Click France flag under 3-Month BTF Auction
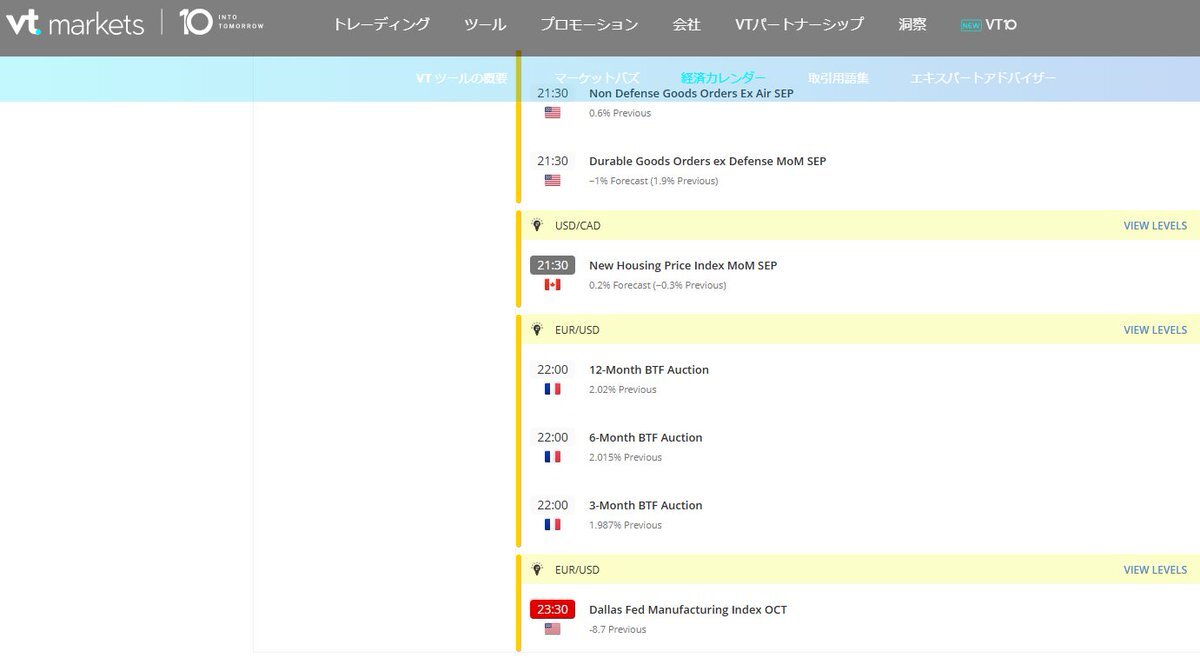 pos(552,525)
